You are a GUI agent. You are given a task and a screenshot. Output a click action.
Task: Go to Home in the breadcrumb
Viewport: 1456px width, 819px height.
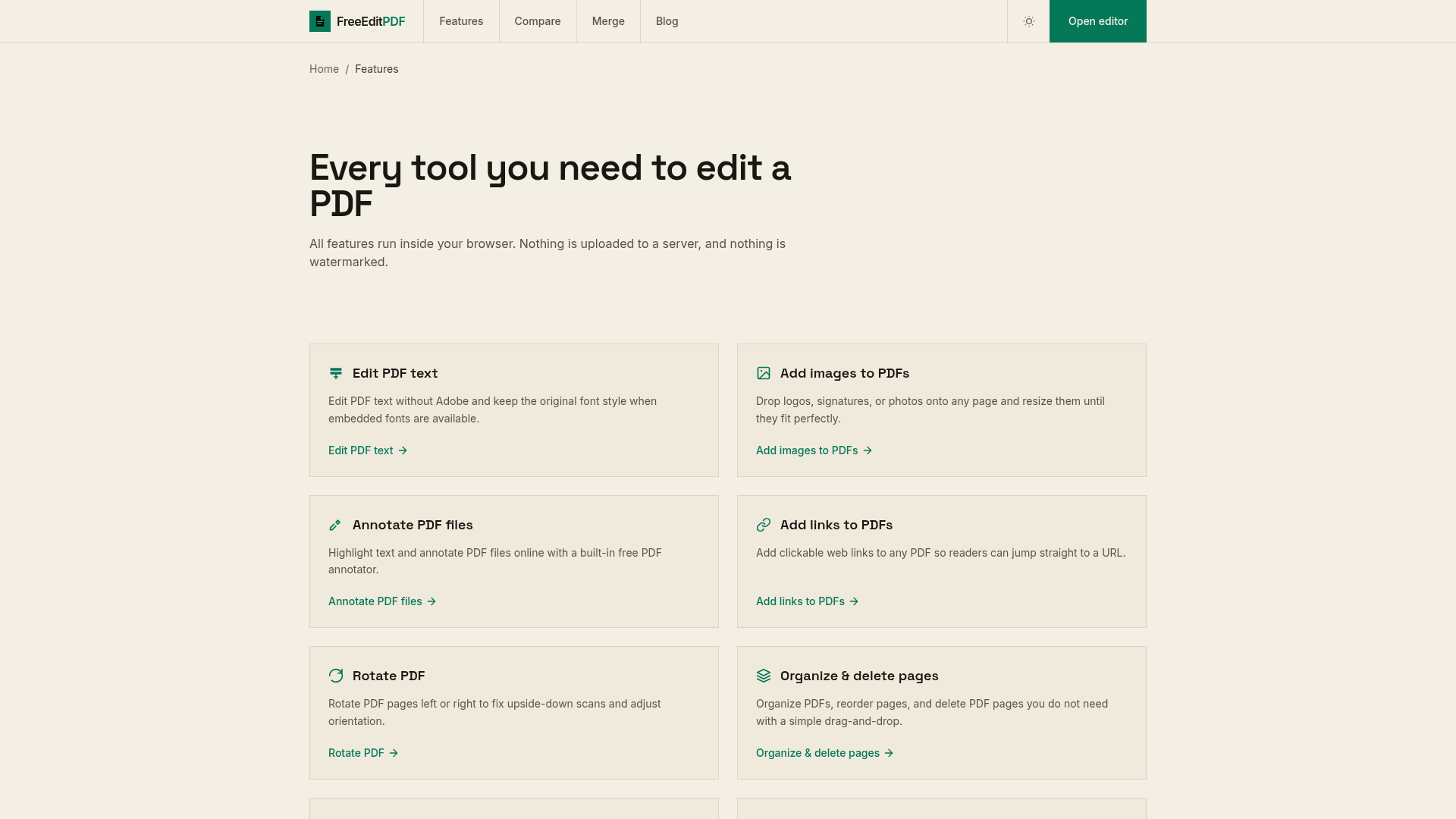click(x=324, y=69)
